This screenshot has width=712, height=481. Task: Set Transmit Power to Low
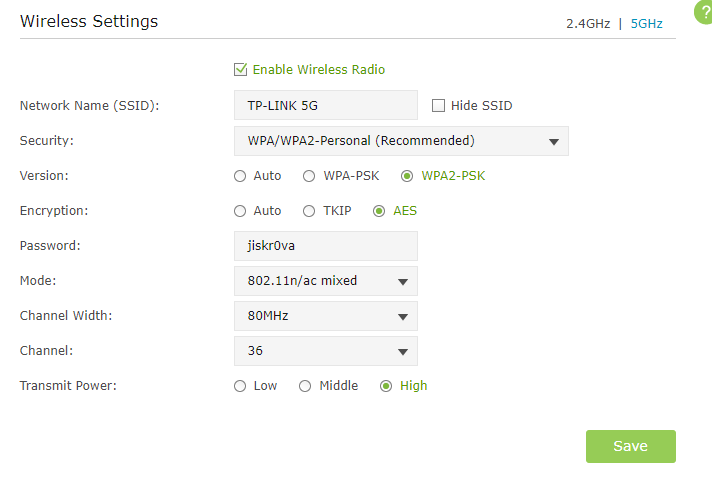(x=240, y=386)
